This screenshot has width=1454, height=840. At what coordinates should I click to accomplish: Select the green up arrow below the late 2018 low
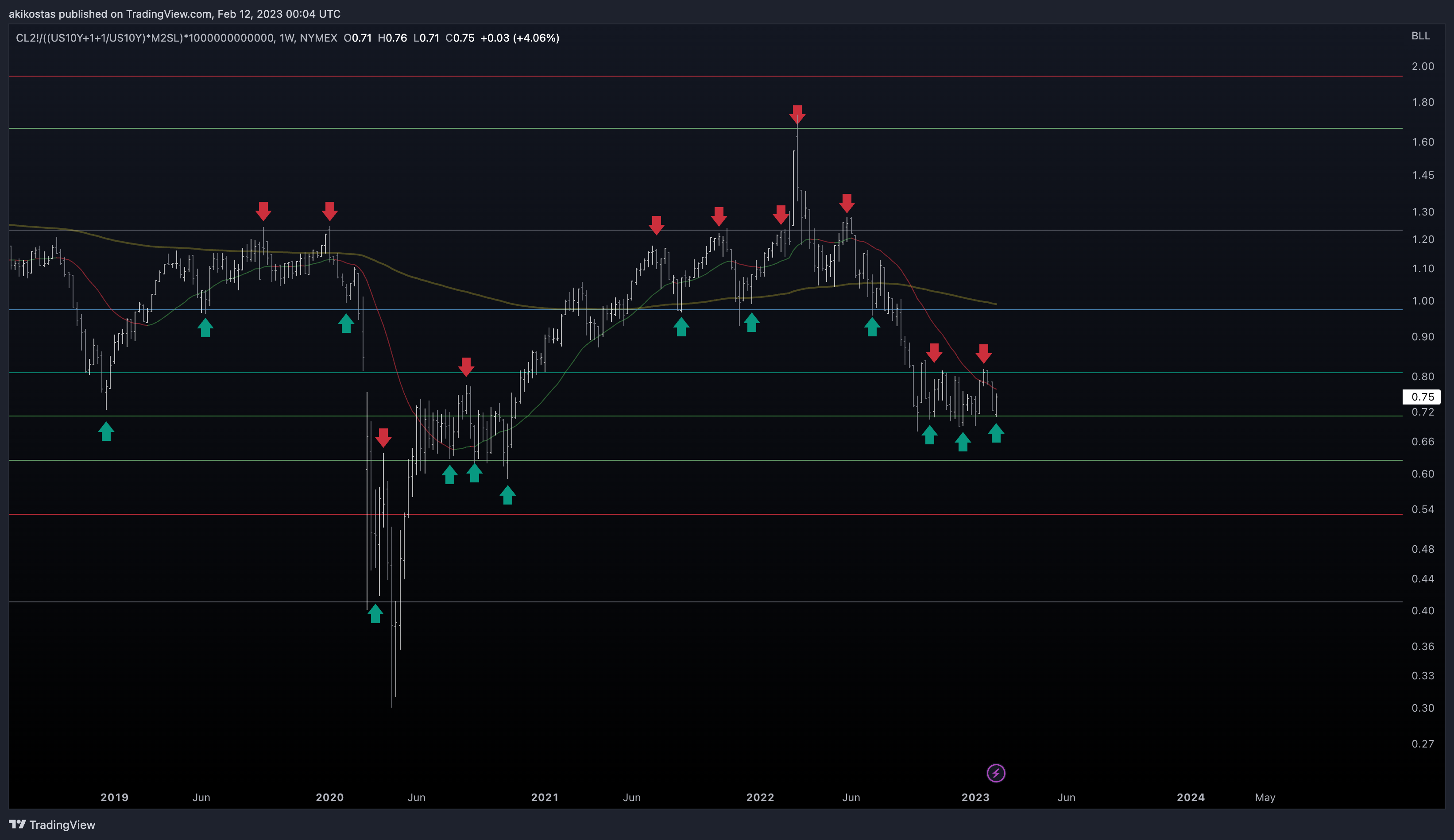point(106,431)
